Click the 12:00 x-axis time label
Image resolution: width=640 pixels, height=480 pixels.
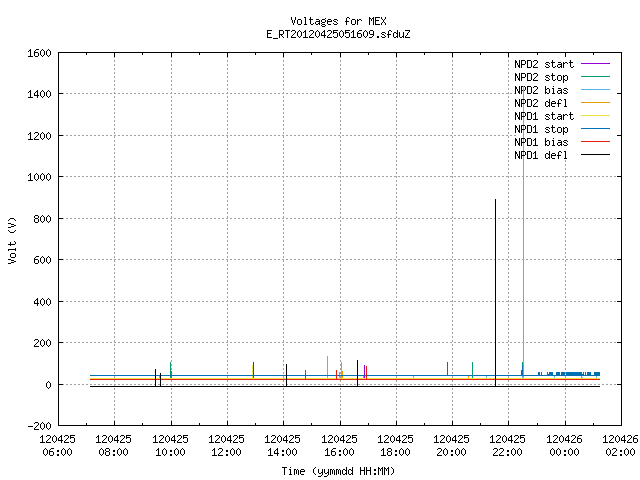[226, 452]
